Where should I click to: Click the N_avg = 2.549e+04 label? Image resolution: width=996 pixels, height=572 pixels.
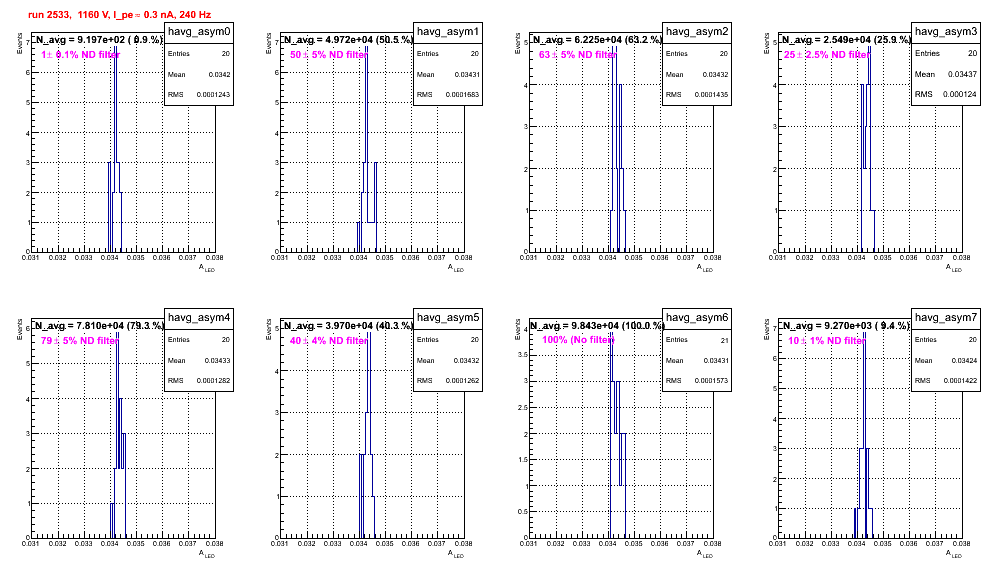846,40
